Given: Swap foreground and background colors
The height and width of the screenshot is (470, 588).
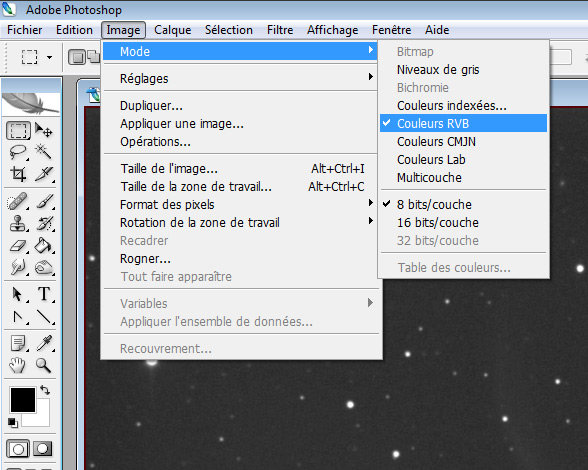Looking at the screenshot, I should tap(45, 390).
